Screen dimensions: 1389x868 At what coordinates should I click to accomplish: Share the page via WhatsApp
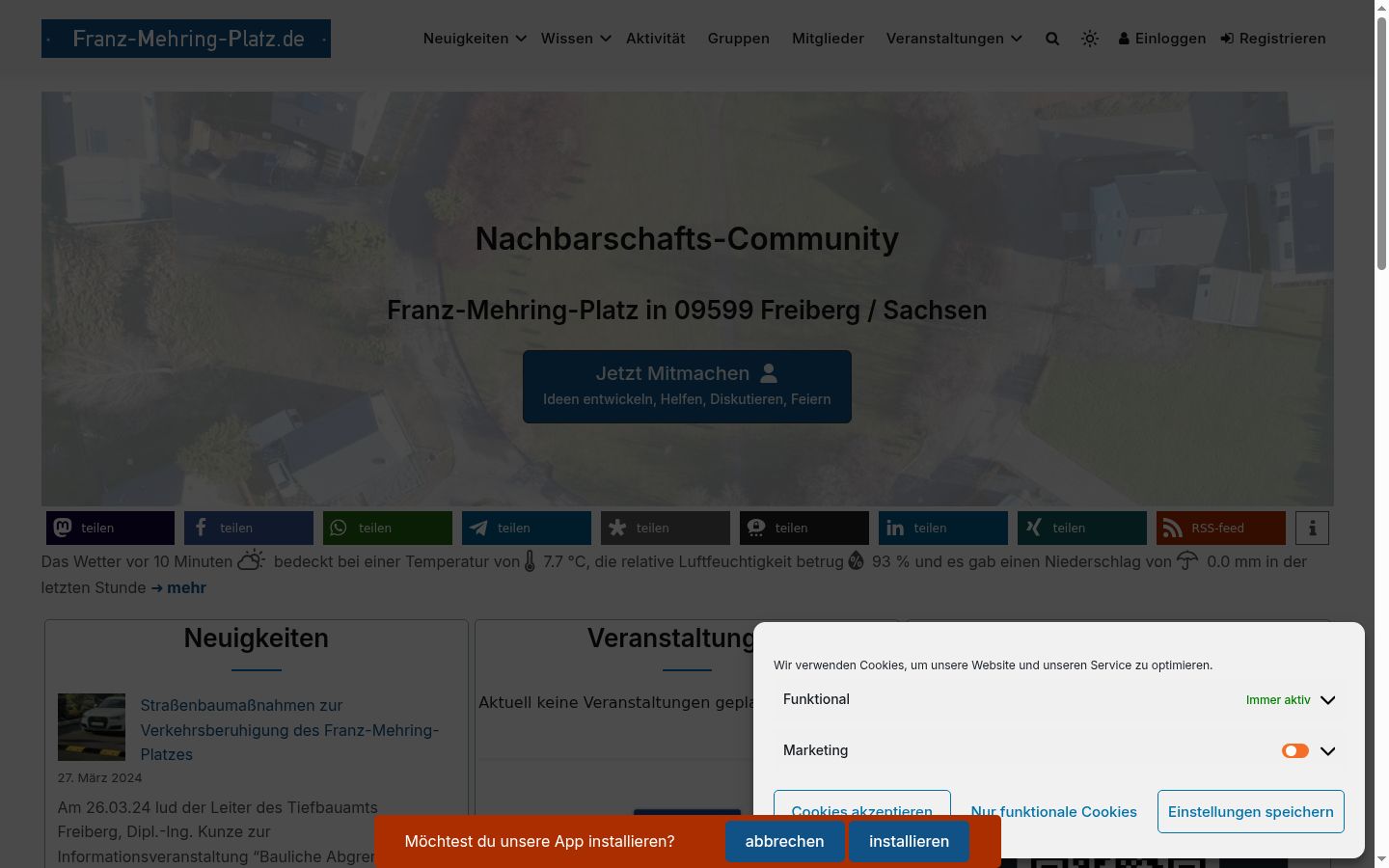click(x=388, y=528)
